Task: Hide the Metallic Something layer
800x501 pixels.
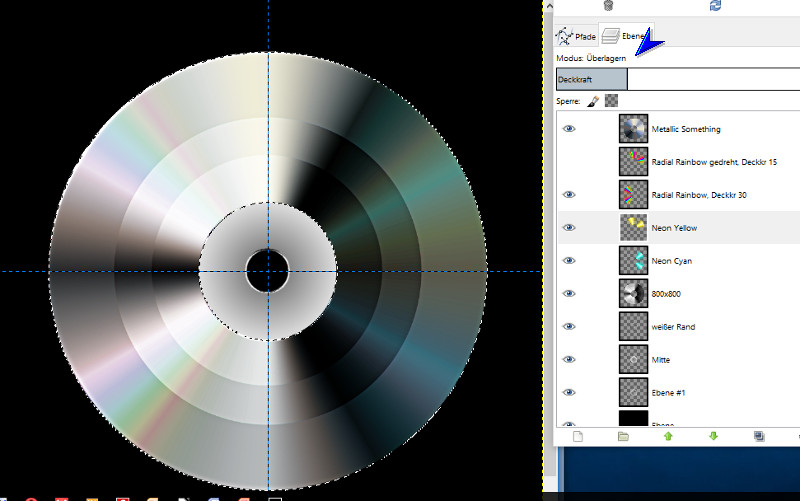Action: [x=569, y=129]
